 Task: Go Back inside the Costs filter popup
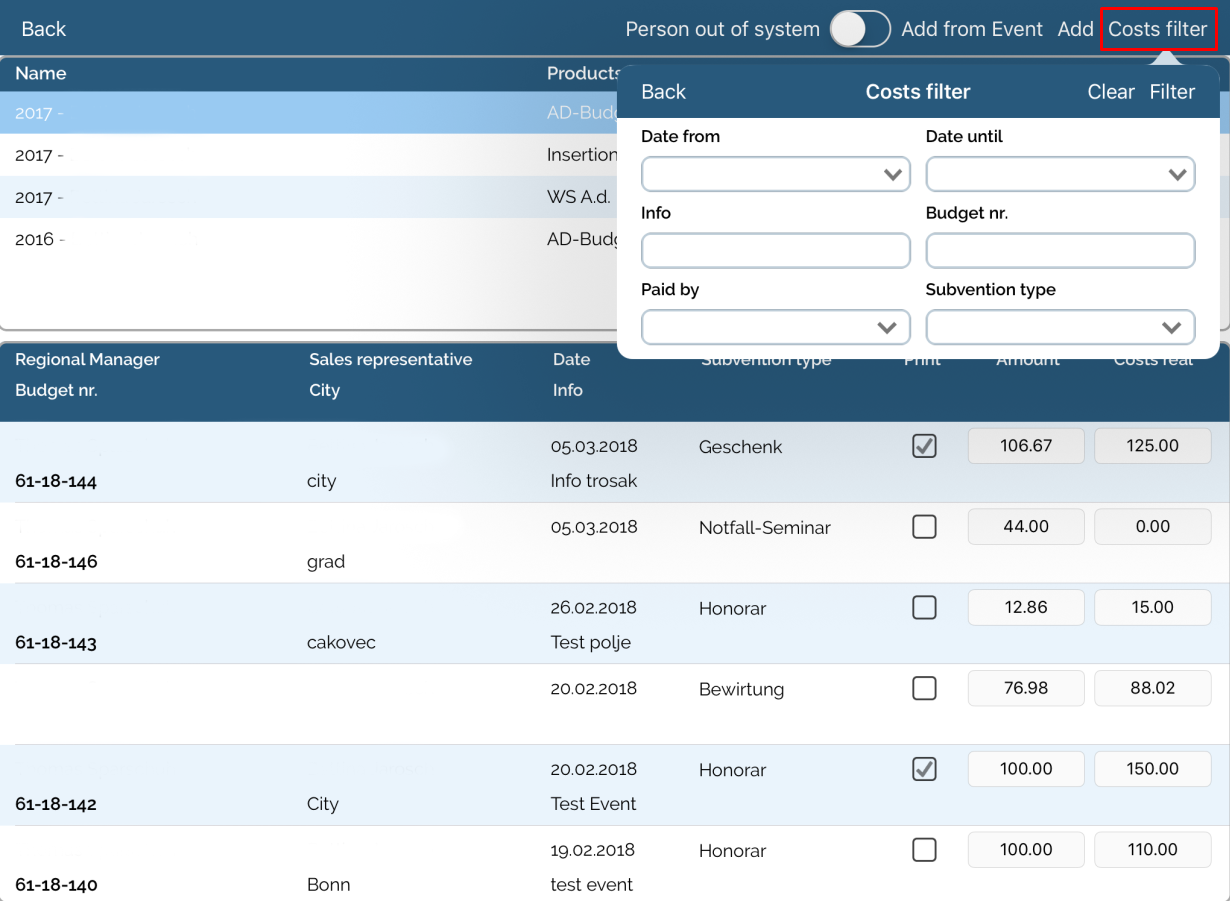[x=663, y=92]
